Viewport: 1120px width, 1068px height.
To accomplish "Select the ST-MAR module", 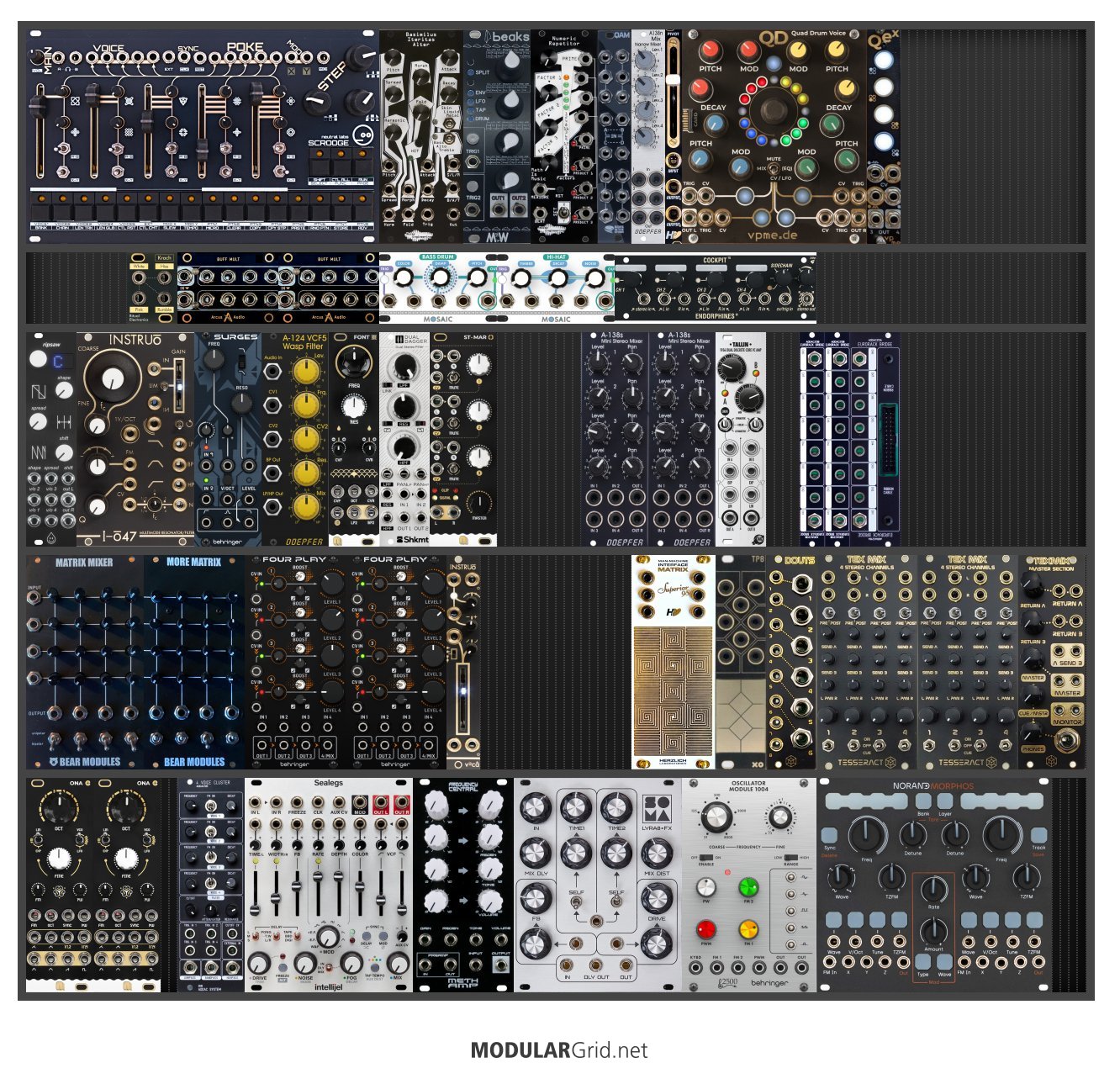I will [463, 439].
